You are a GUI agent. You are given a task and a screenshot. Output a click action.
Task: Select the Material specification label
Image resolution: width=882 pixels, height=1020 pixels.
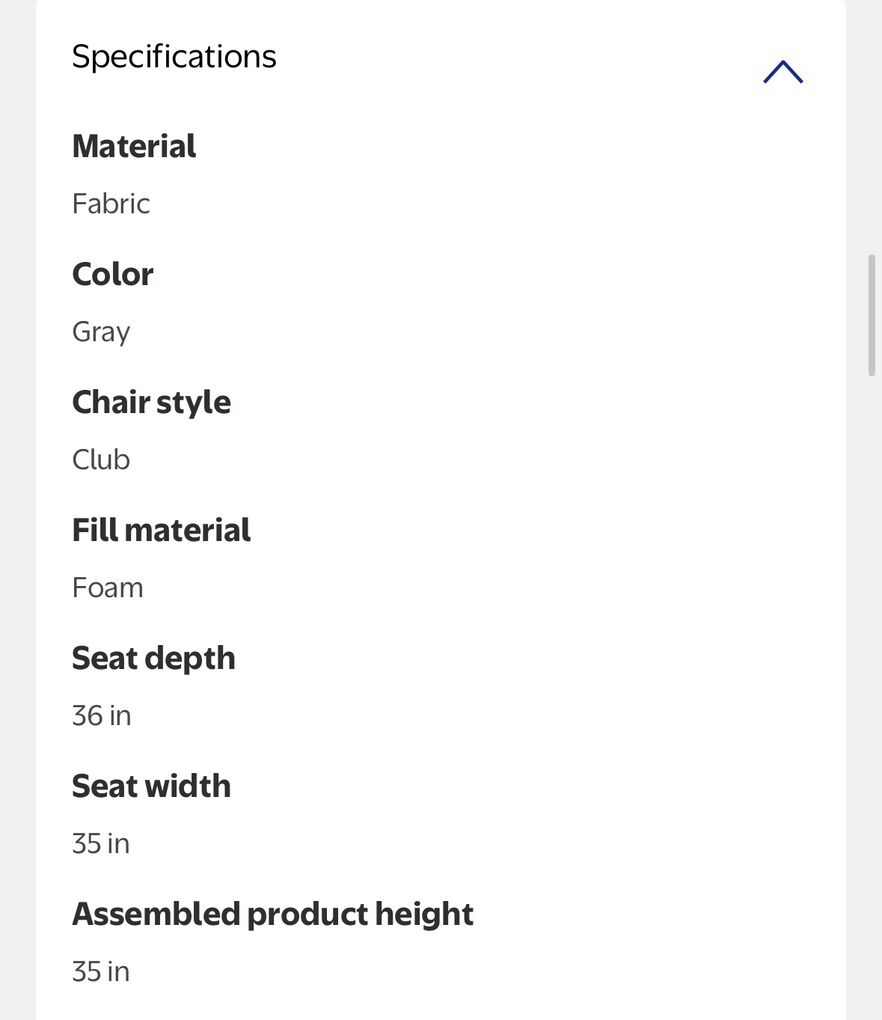134,146
